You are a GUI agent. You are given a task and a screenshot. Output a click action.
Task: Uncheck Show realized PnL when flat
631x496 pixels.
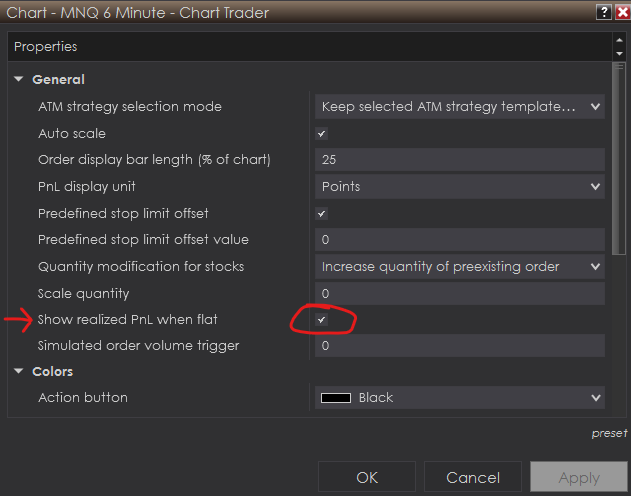pos(322,320)
